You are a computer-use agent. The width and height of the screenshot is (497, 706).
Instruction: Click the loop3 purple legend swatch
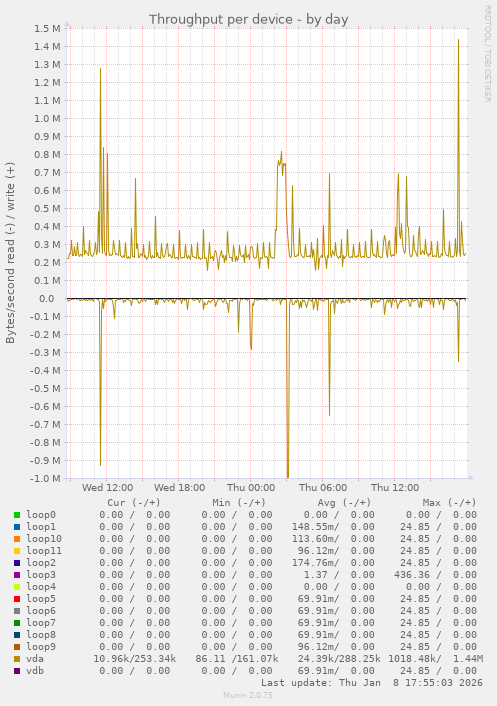pyautogui.click(x=17, y=575)
